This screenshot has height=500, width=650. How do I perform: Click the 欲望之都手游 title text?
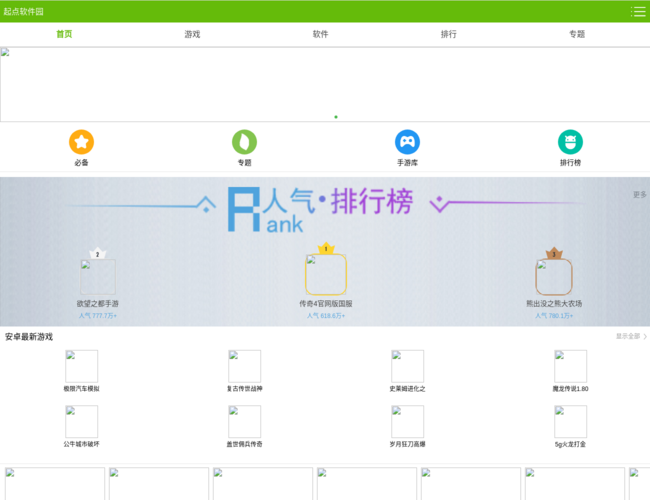tap(98, 303)
